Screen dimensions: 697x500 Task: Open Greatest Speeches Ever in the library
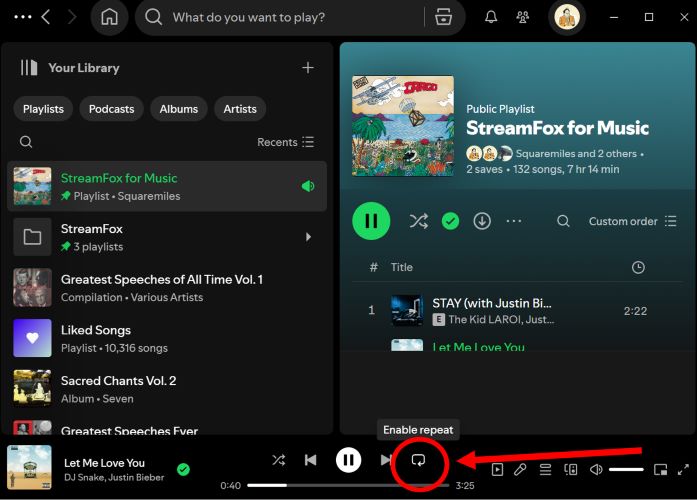click(167, 428)
